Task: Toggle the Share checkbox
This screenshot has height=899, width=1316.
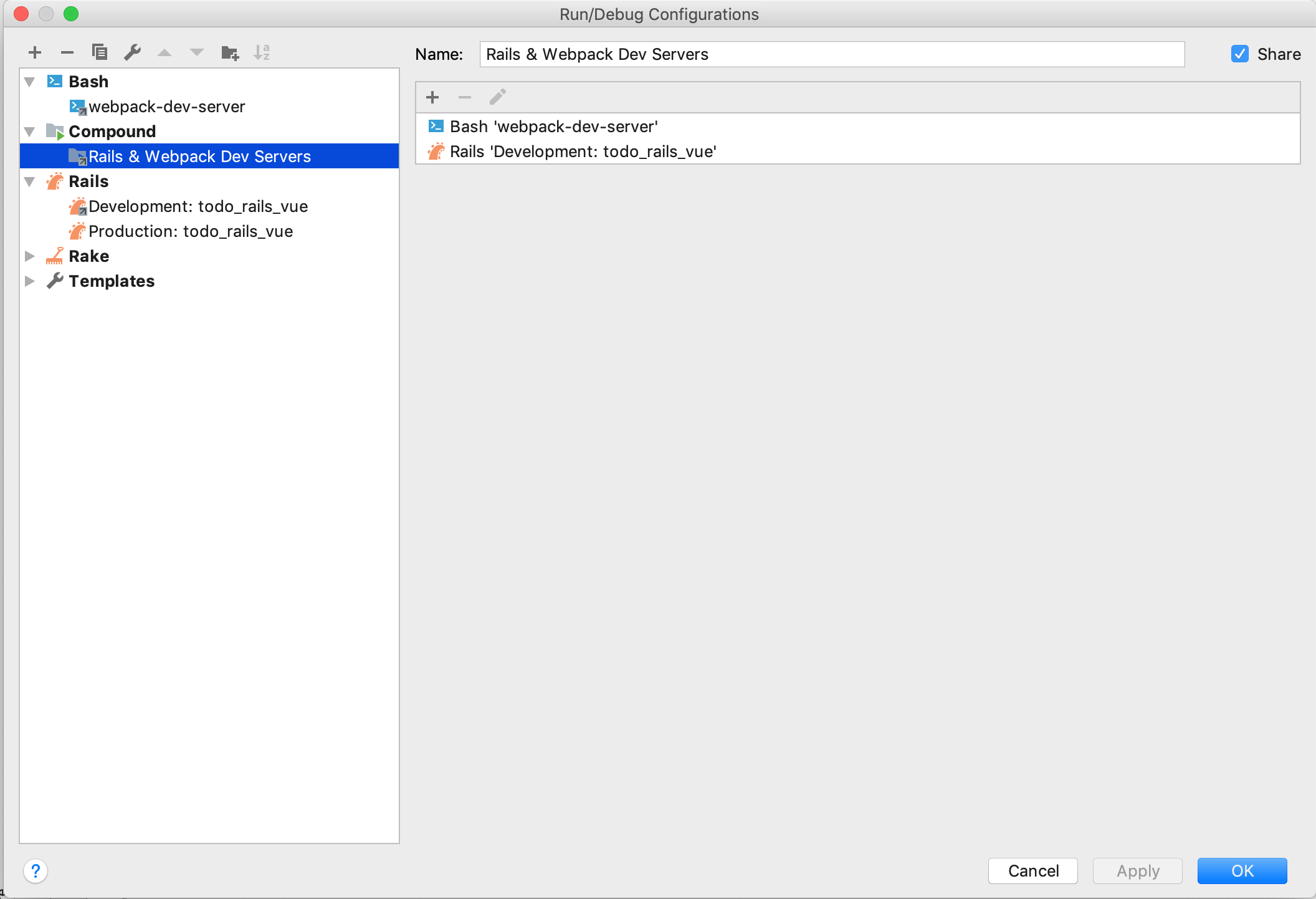Action: tap(1240, 54)
